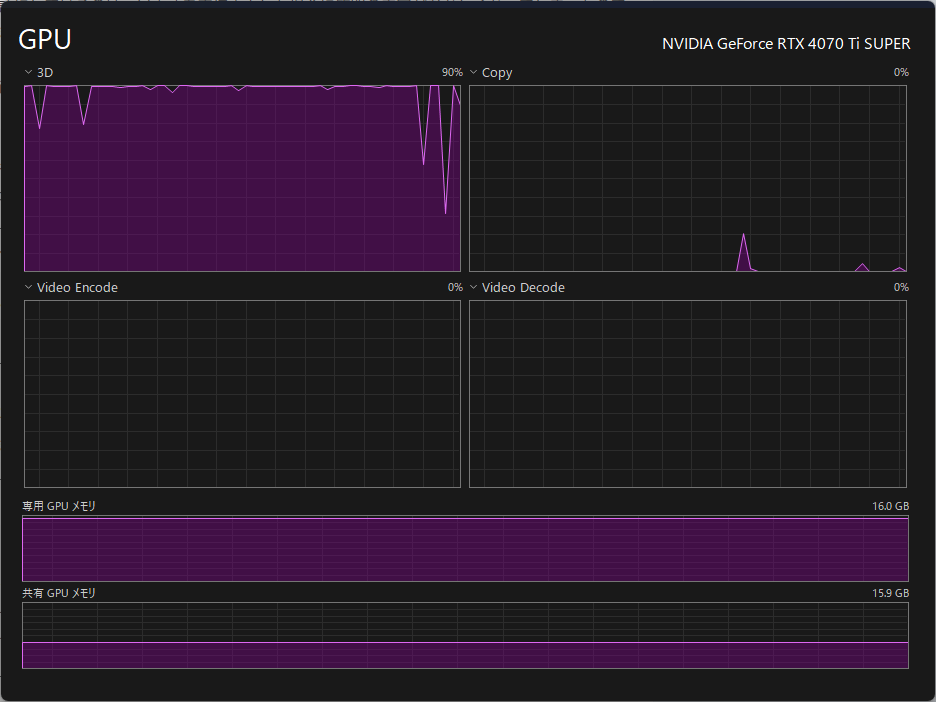Click the NVIDIA GeForce RTX 4070 Ti SUPER label
The image size is (936, 702).
[x=786, y=44]
